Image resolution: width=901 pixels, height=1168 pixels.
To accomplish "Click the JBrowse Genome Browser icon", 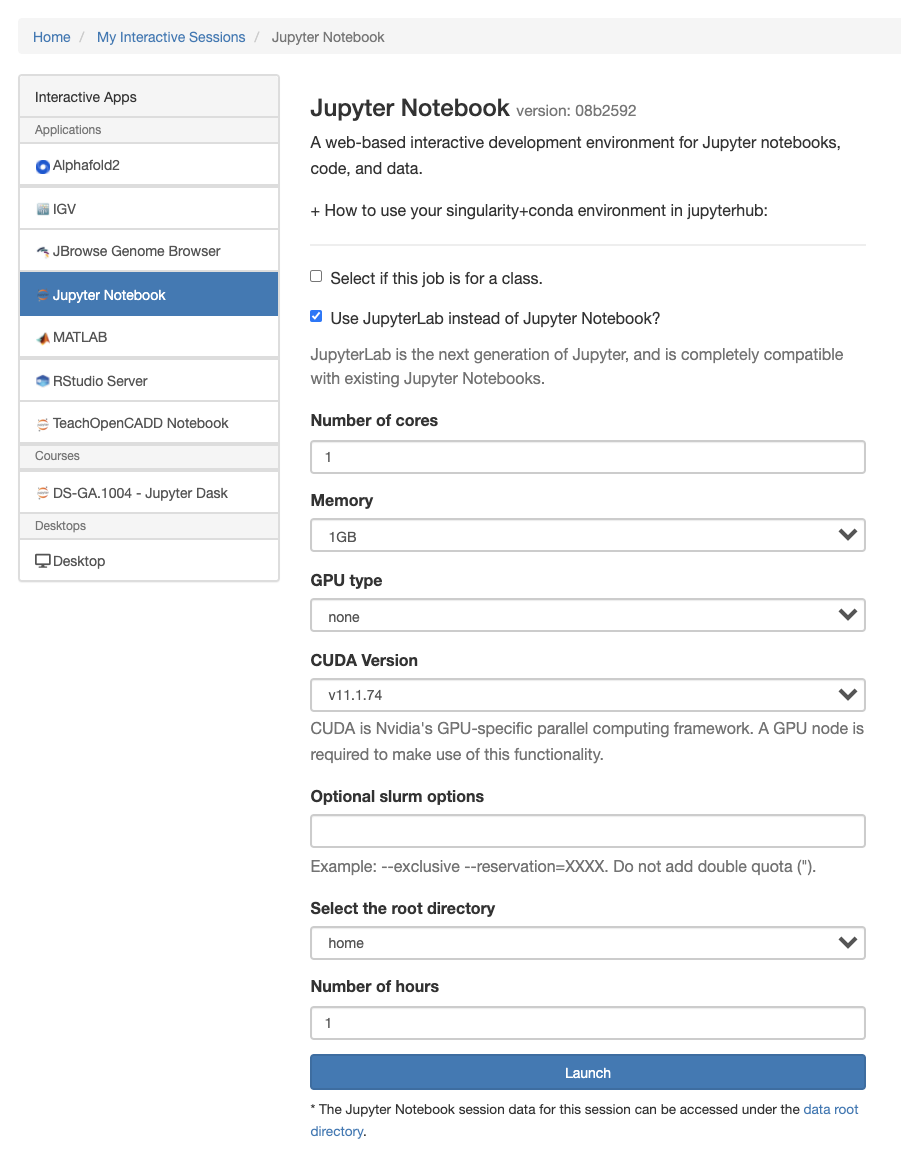I will [x=43, y=252].
